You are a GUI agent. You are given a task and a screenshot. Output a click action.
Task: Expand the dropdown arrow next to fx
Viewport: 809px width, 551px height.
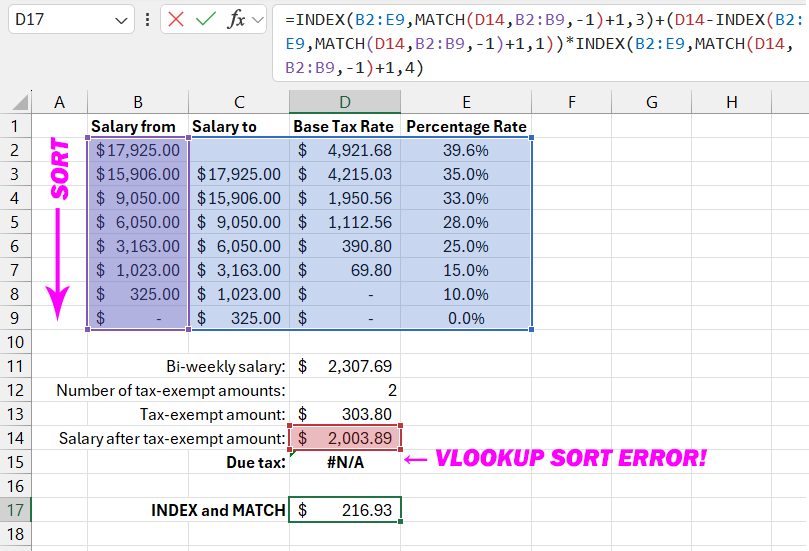(x=257, y=20)
